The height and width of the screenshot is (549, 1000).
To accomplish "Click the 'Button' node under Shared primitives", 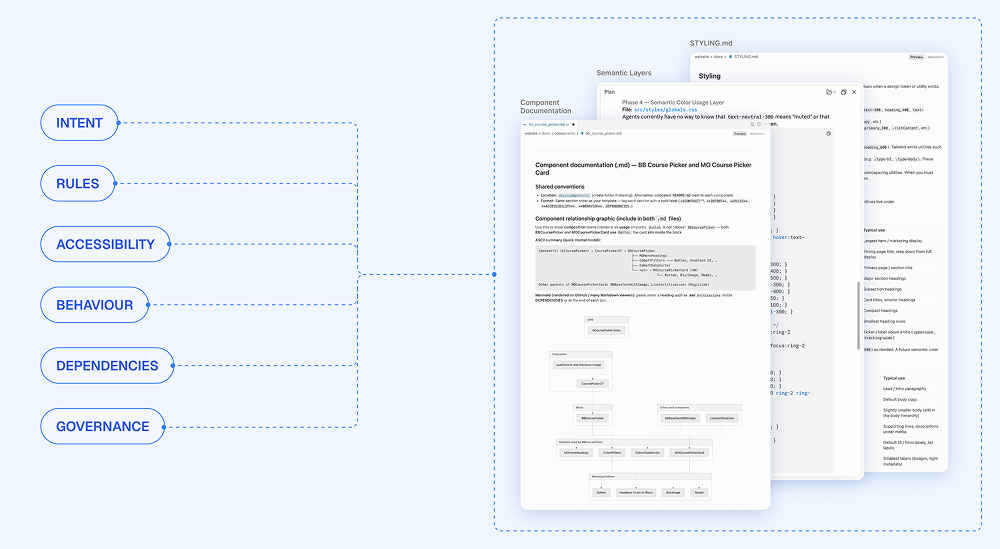I will coord(601,492).
